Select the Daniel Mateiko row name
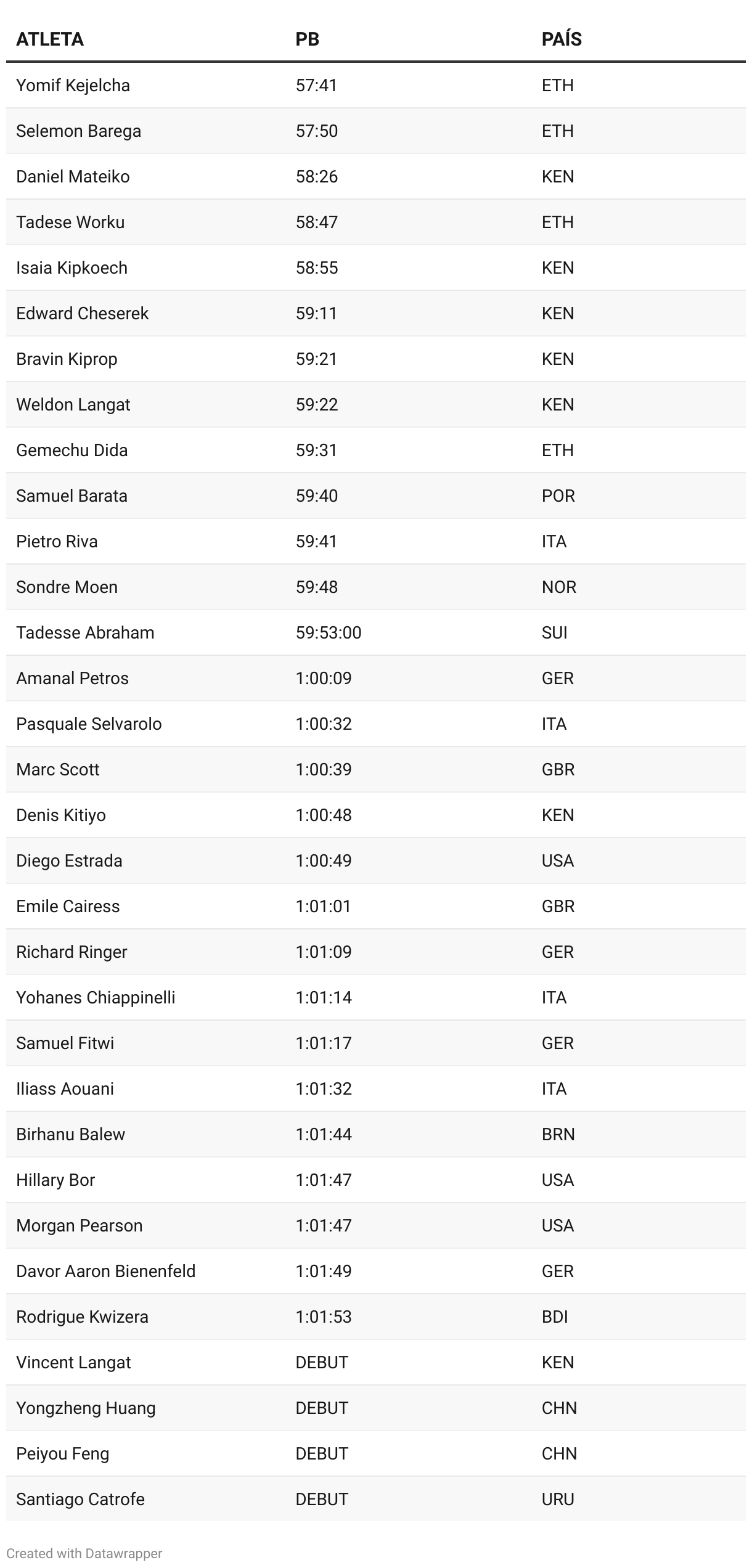752x1568 pixels. (x=73, y=176)
